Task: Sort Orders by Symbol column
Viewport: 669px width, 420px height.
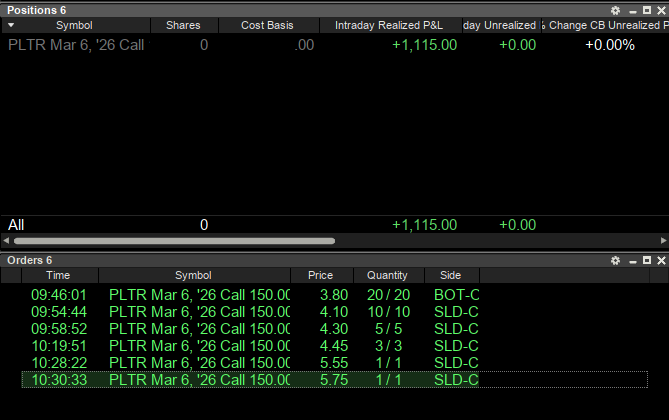Action: point(193,275)
